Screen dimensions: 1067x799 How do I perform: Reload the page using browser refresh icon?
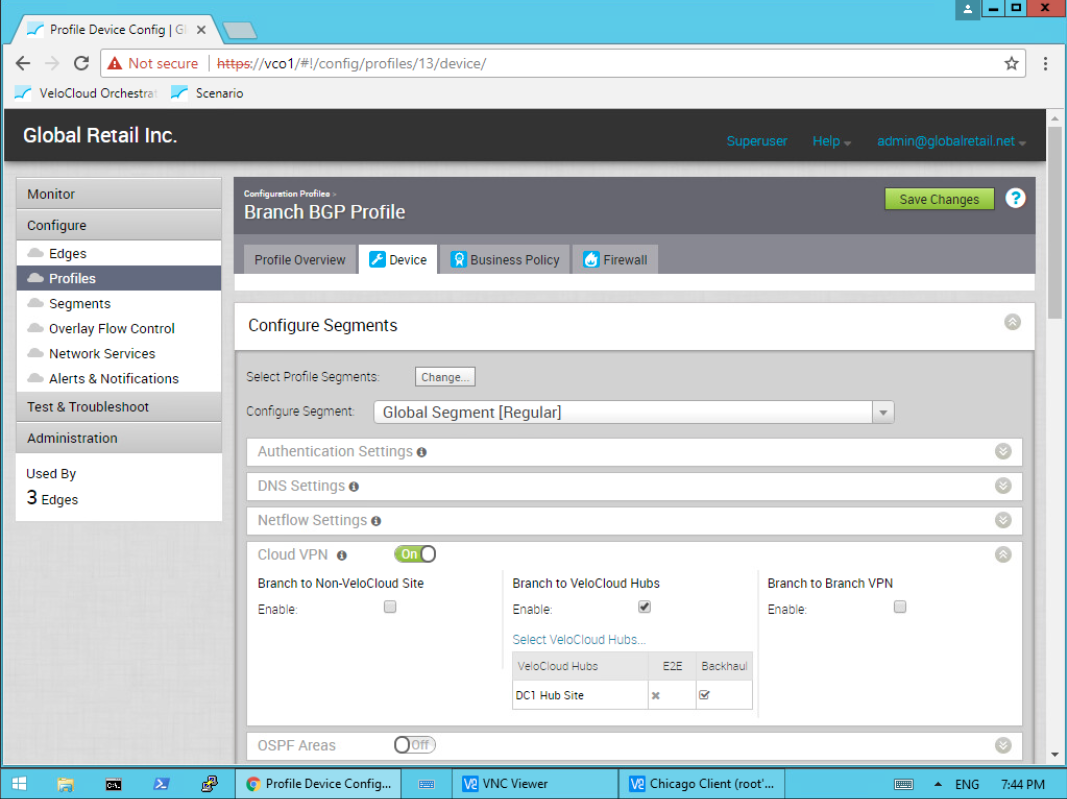click(x=82, y=63)
